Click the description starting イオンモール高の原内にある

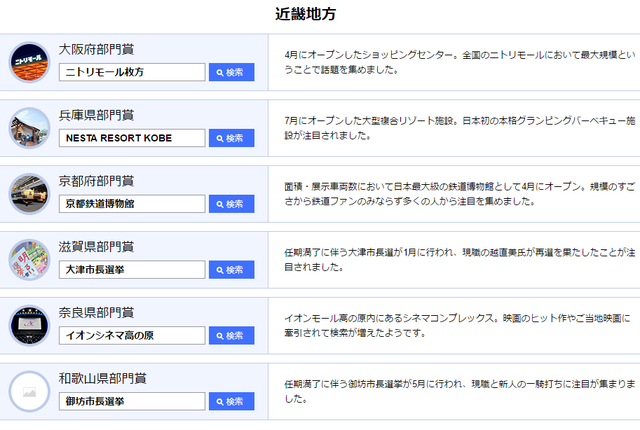[457, 326]
